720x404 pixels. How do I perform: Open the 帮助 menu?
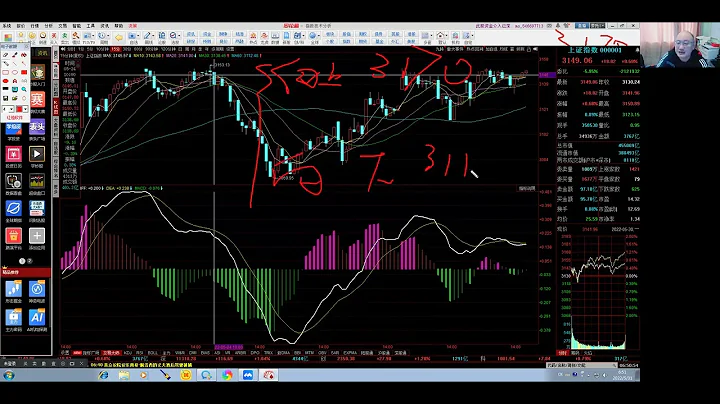[118, 26]
